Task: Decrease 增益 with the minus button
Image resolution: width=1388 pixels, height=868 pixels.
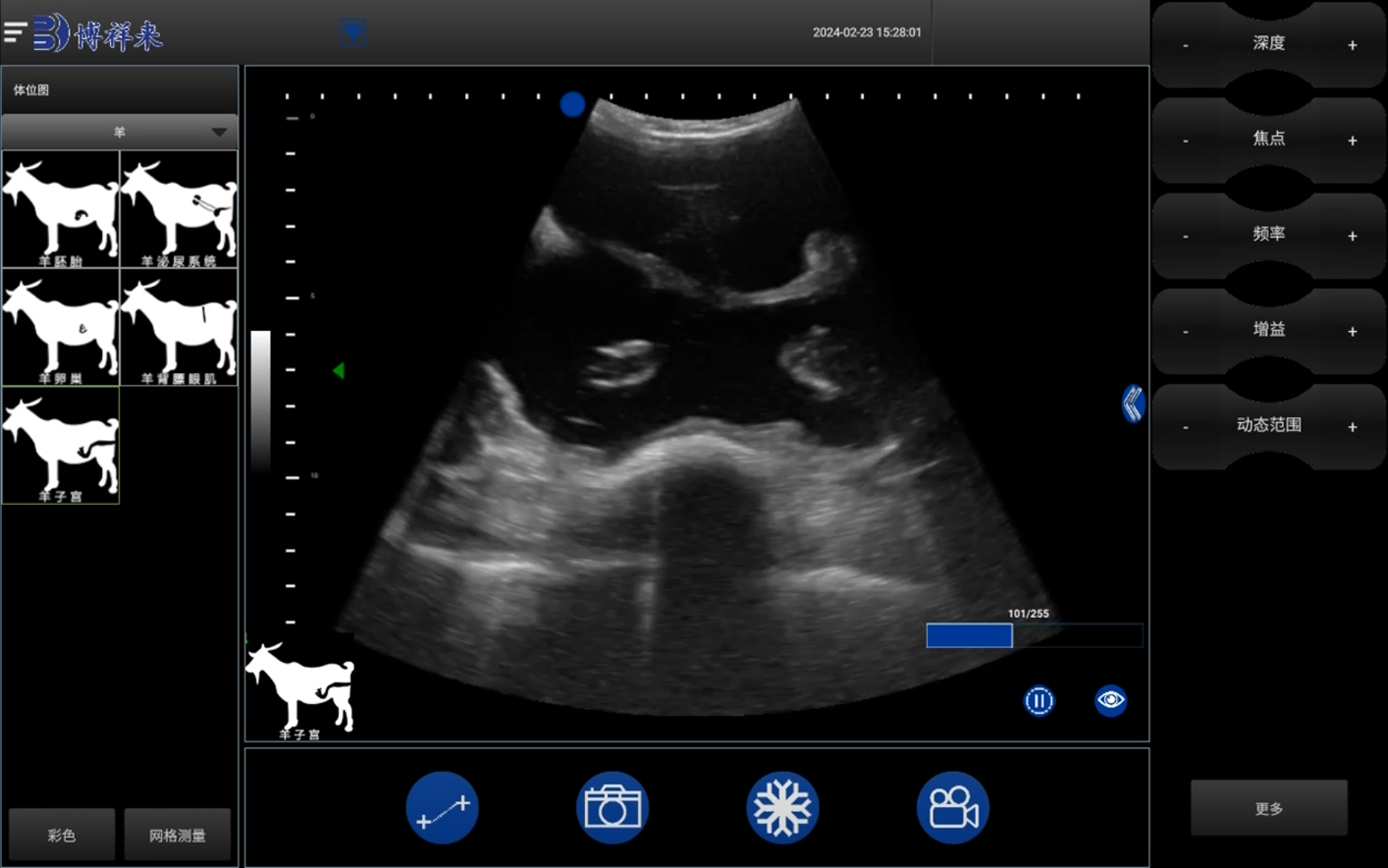Action: coord(1185,332)
